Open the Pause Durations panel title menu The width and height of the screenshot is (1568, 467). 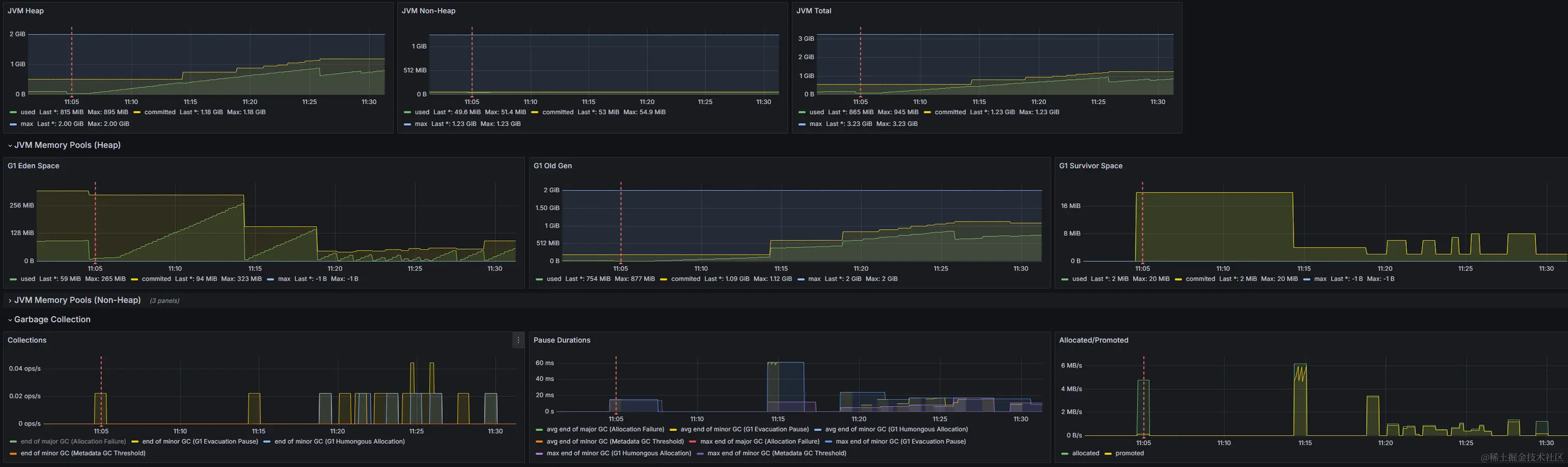click(562, 340)
